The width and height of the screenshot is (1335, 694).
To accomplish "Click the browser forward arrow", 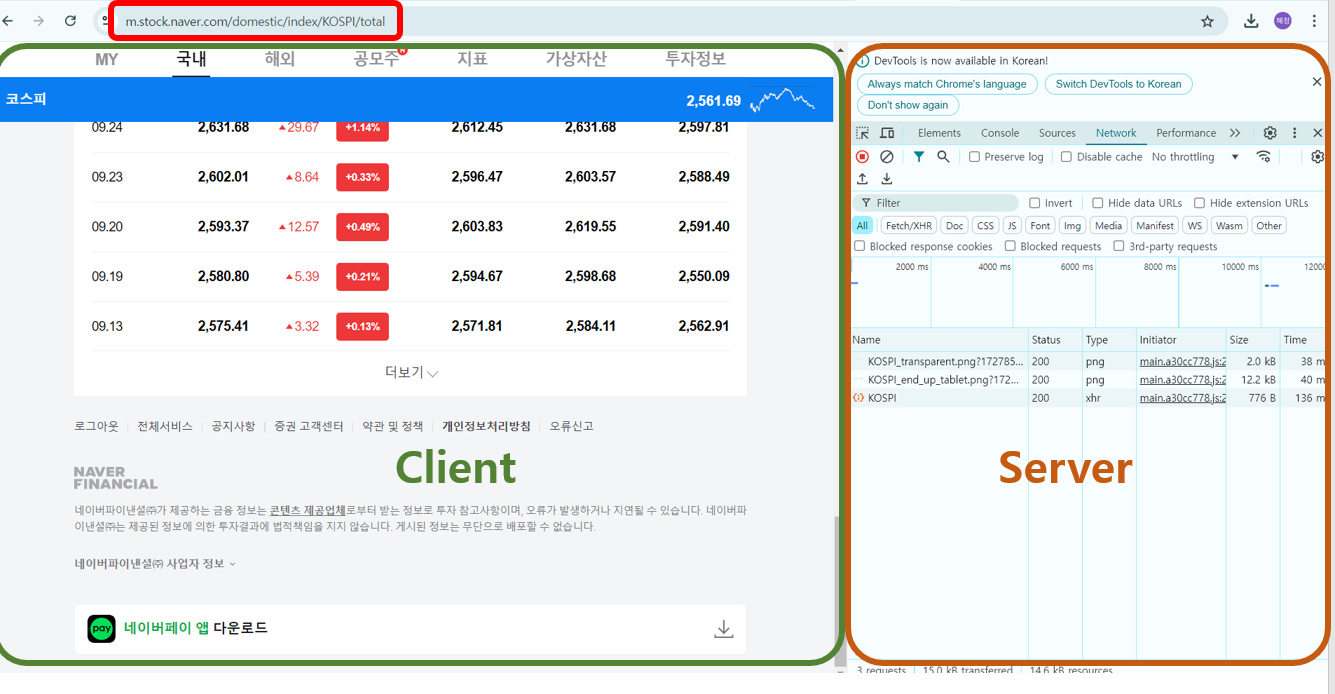I will 38,21.
